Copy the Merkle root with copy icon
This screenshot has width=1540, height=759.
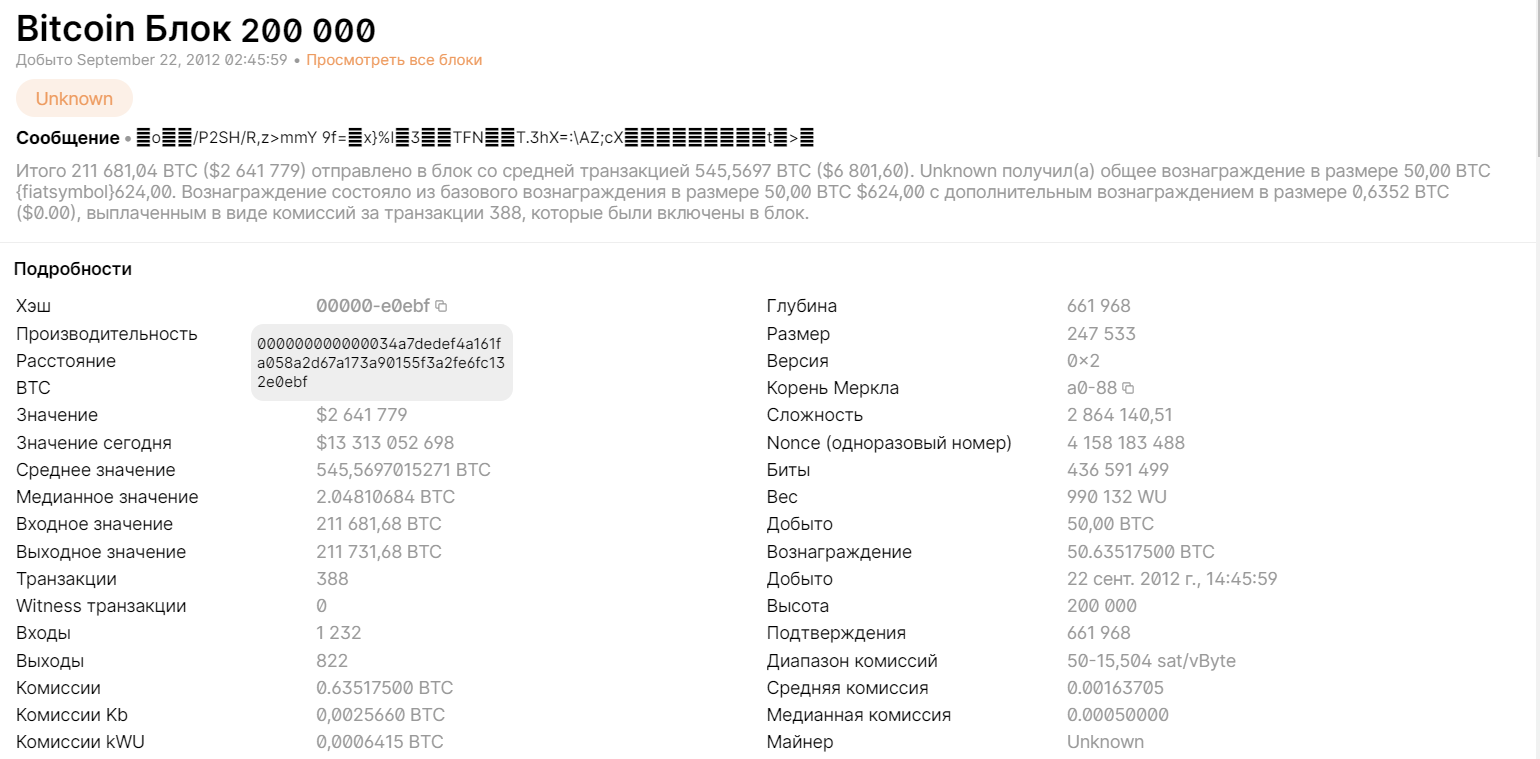click(x=1128, y=388)
